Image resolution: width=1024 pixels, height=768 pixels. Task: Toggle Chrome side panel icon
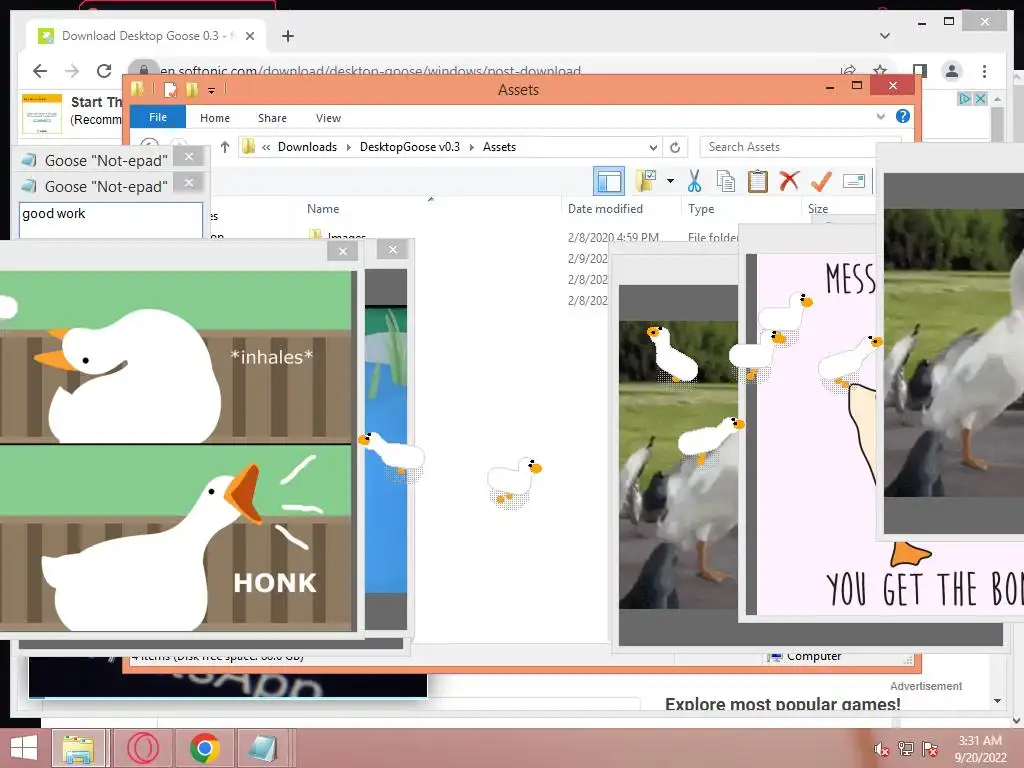click(x=920, y=71)
